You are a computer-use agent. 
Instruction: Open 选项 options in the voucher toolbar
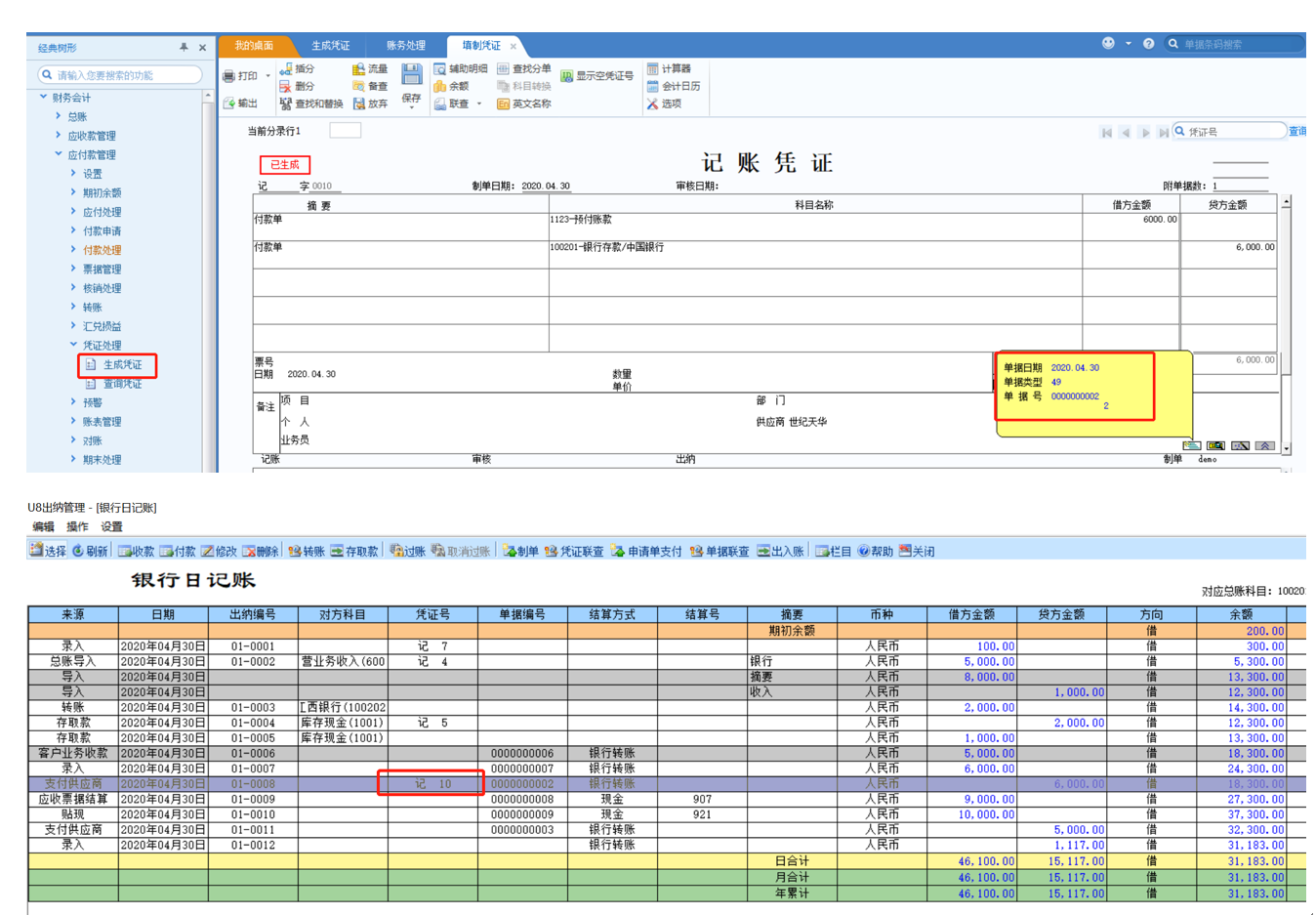(664, 104)
